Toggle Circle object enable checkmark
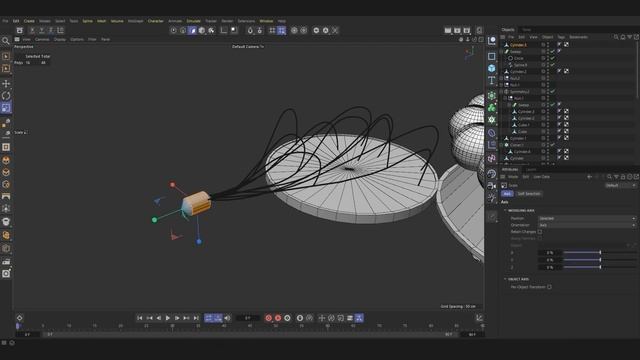 (552, 58)
